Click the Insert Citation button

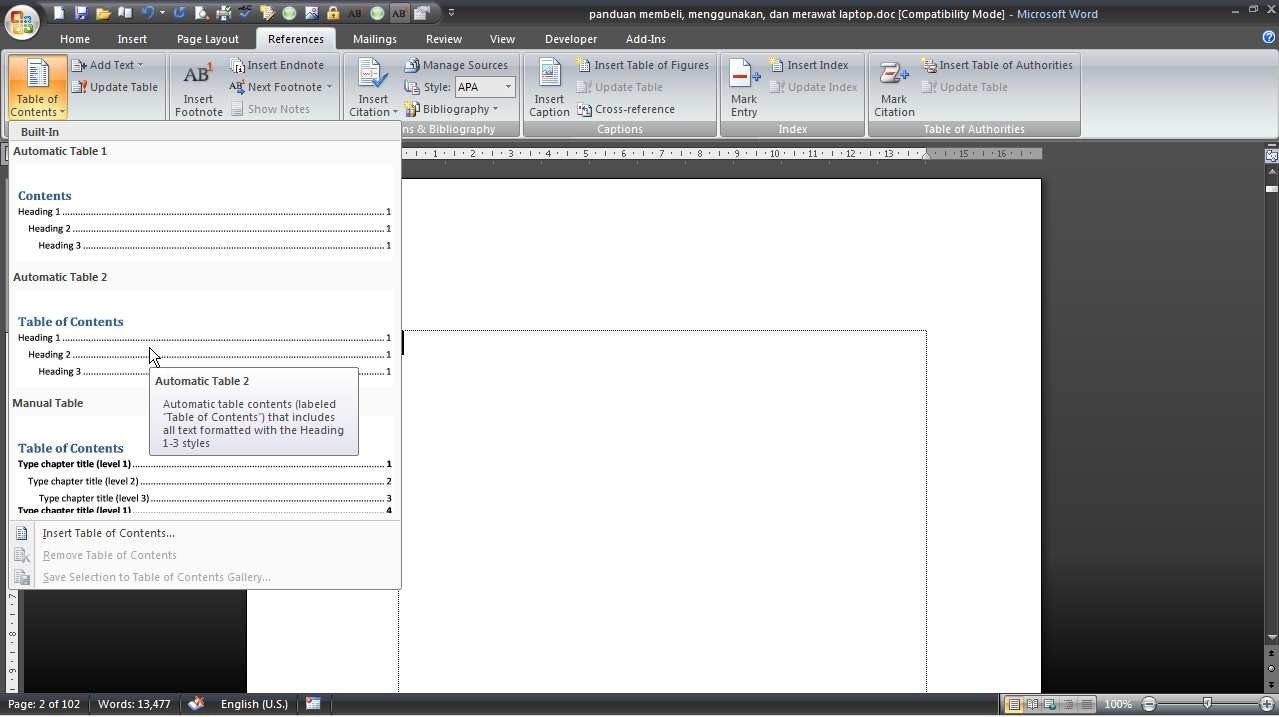373,89
